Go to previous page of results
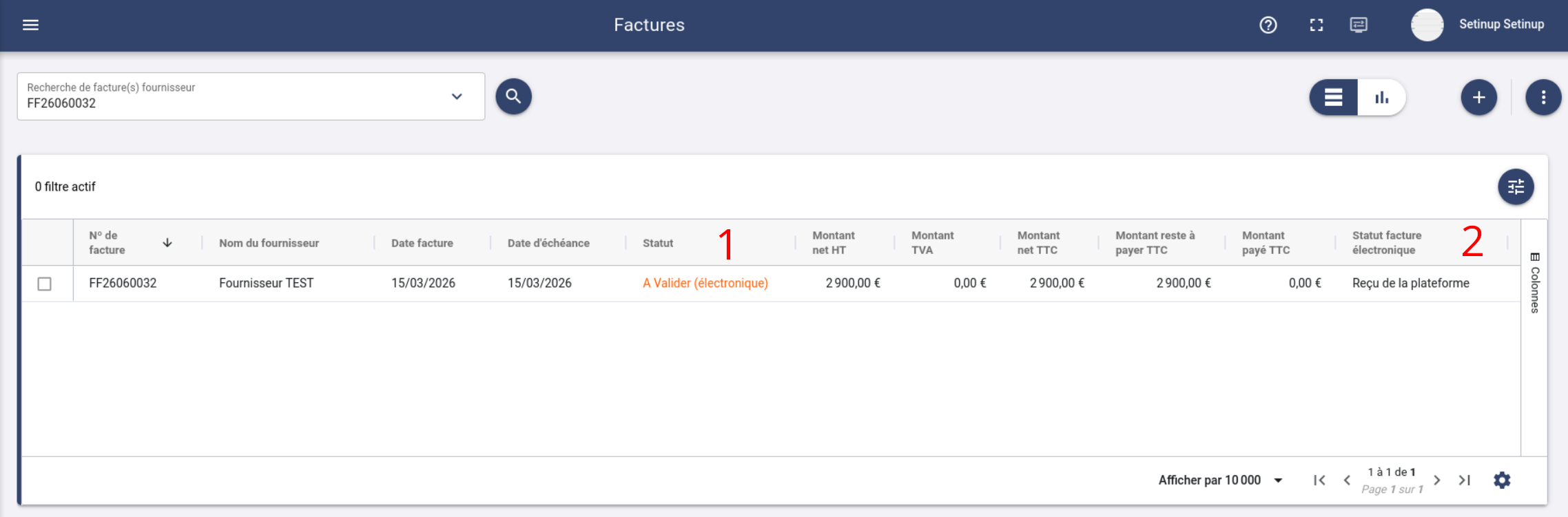 [1347, 480]
